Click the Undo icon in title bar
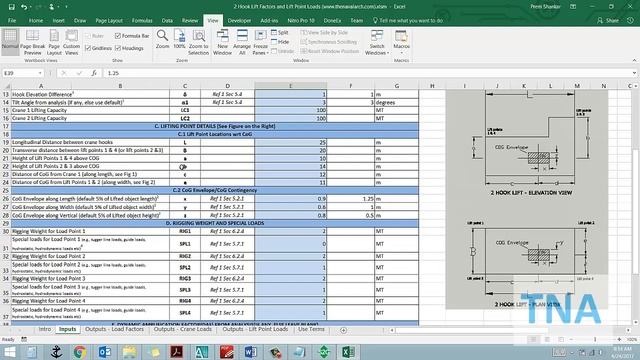The height and width of the screenshot is (360, 640). click(24, 7)
